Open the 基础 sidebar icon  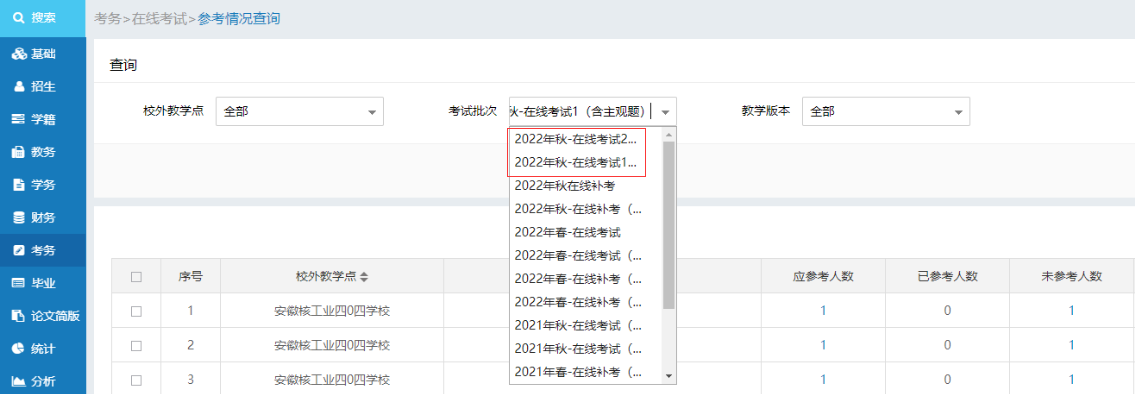19,54
